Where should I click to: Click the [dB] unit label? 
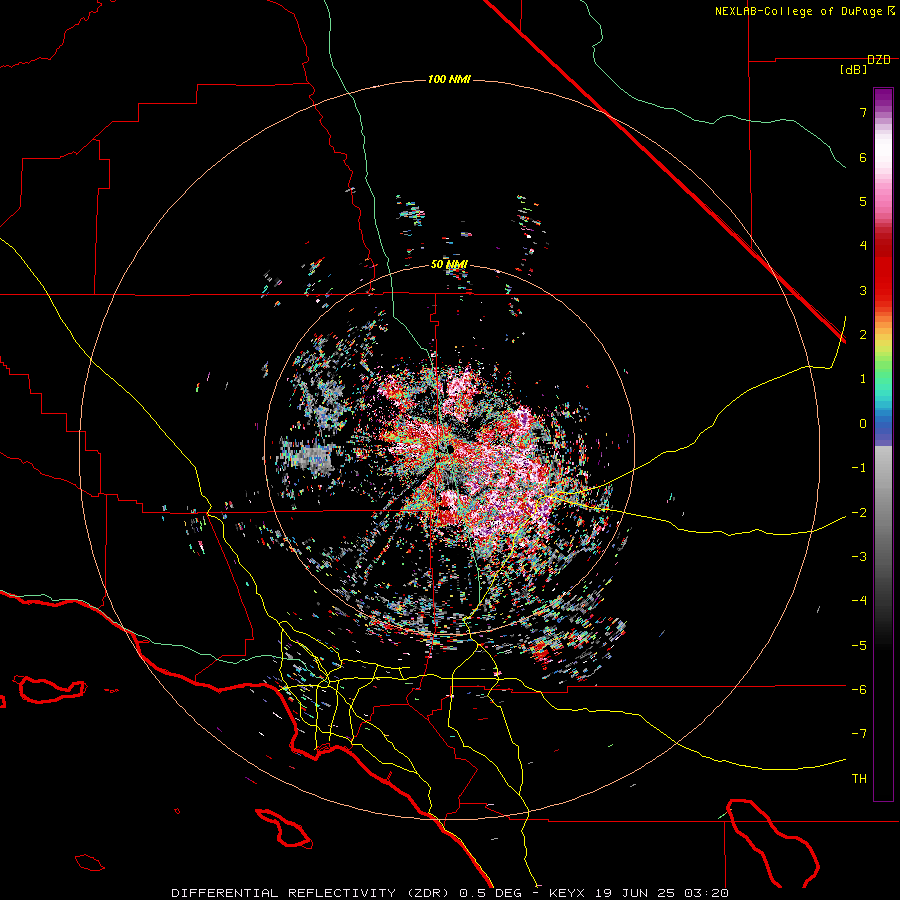pos(854,70)
